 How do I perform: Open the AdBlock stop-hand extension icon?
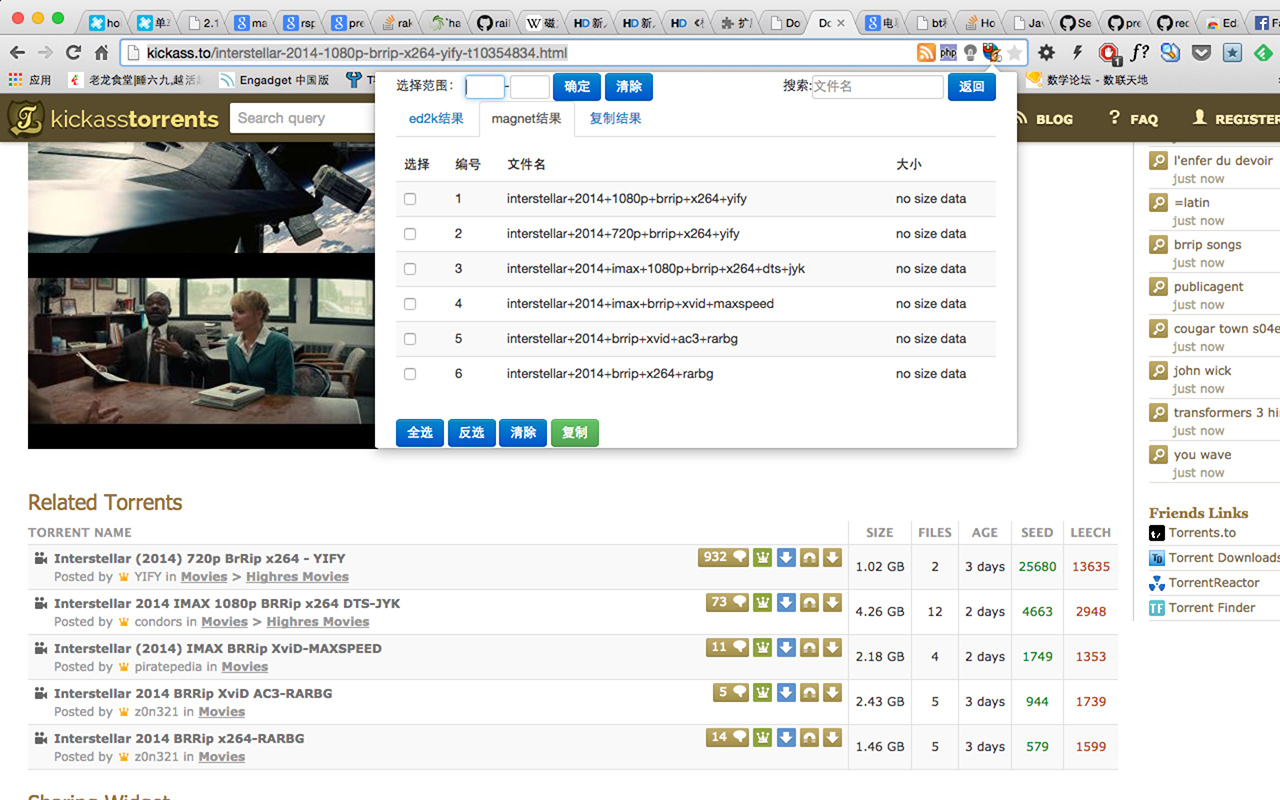click(1108, 53)
